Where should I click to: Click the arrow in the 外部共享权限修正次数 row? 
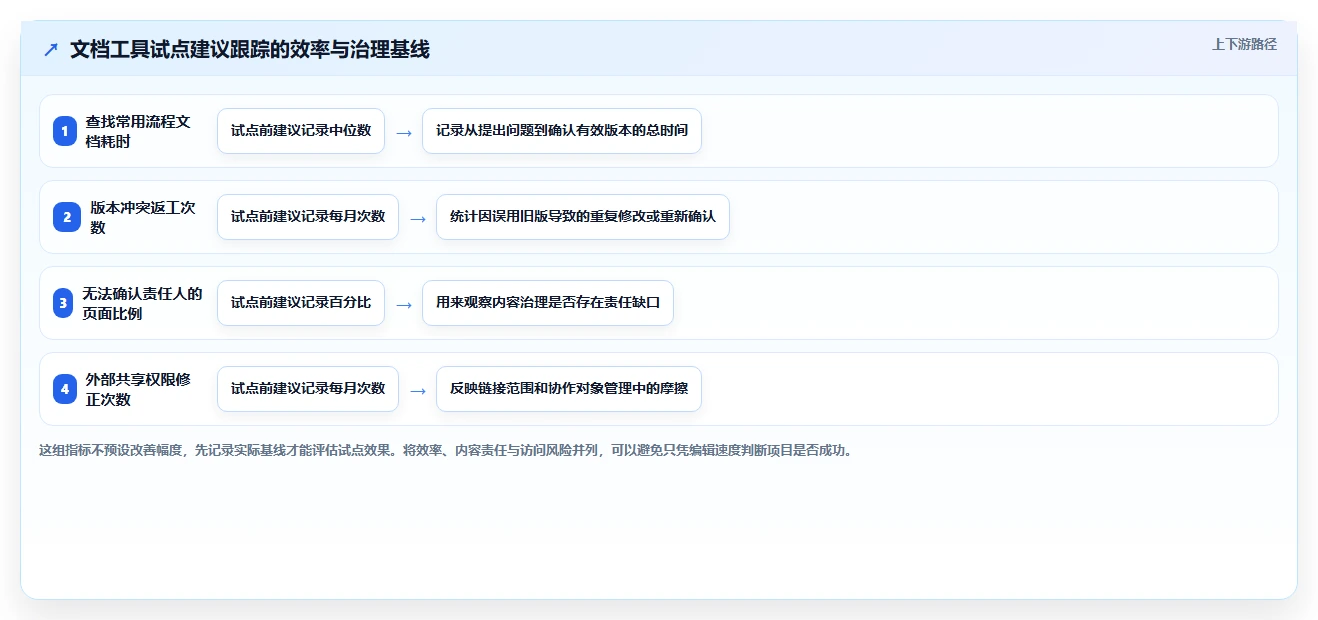coord(418,390)
